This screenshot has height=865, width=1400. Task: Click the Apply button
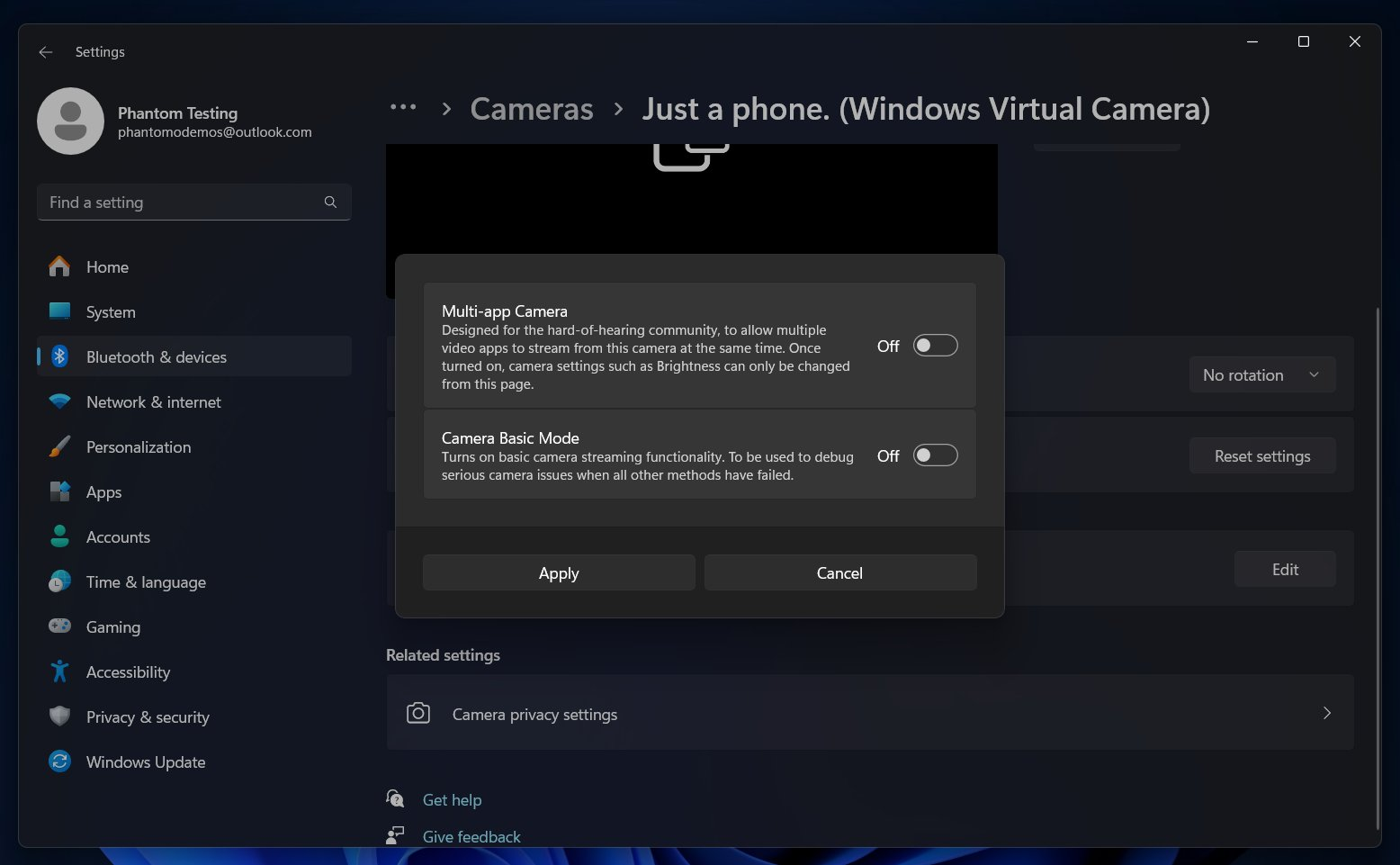(558, 572)
